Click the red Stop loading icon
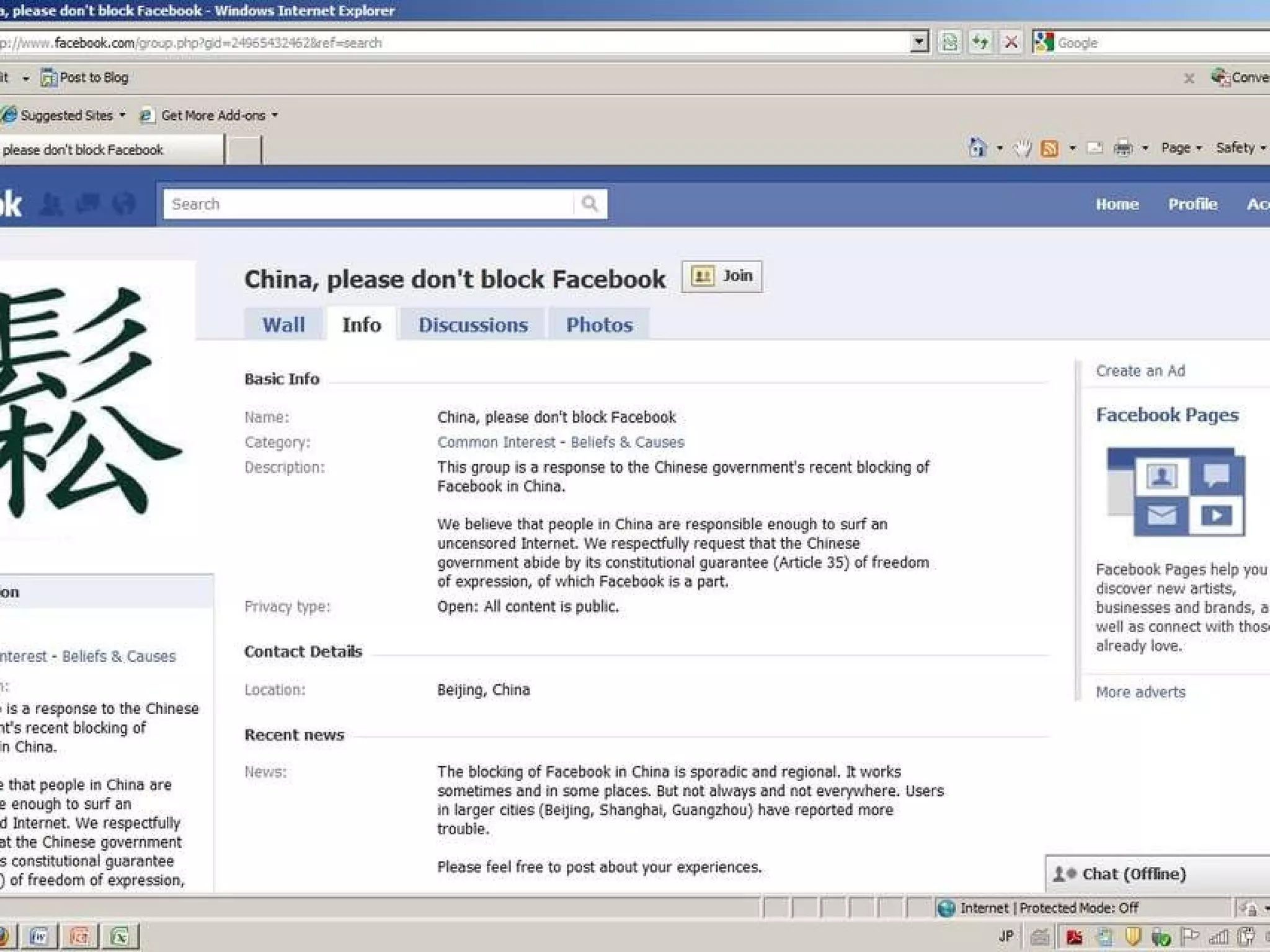Screen dimensions: 1270x952 1011,43
